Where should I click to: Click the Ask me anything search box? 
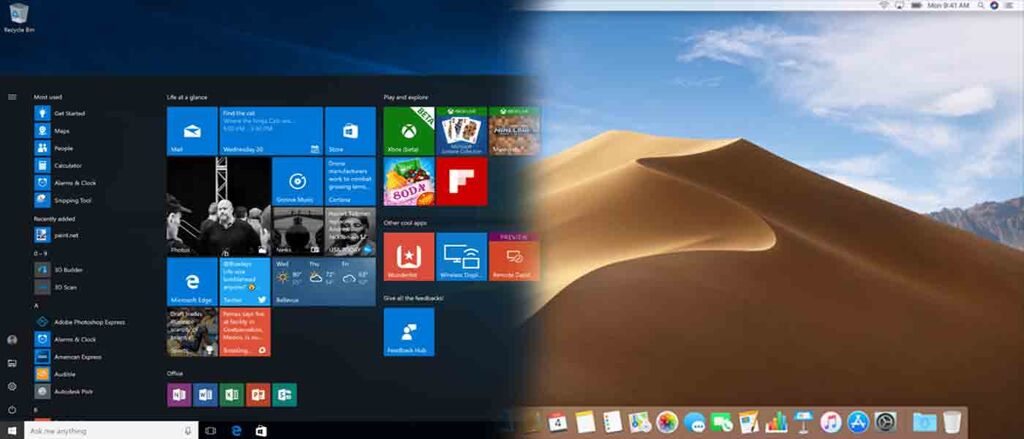pyautogui.click(x=111, y=431)
